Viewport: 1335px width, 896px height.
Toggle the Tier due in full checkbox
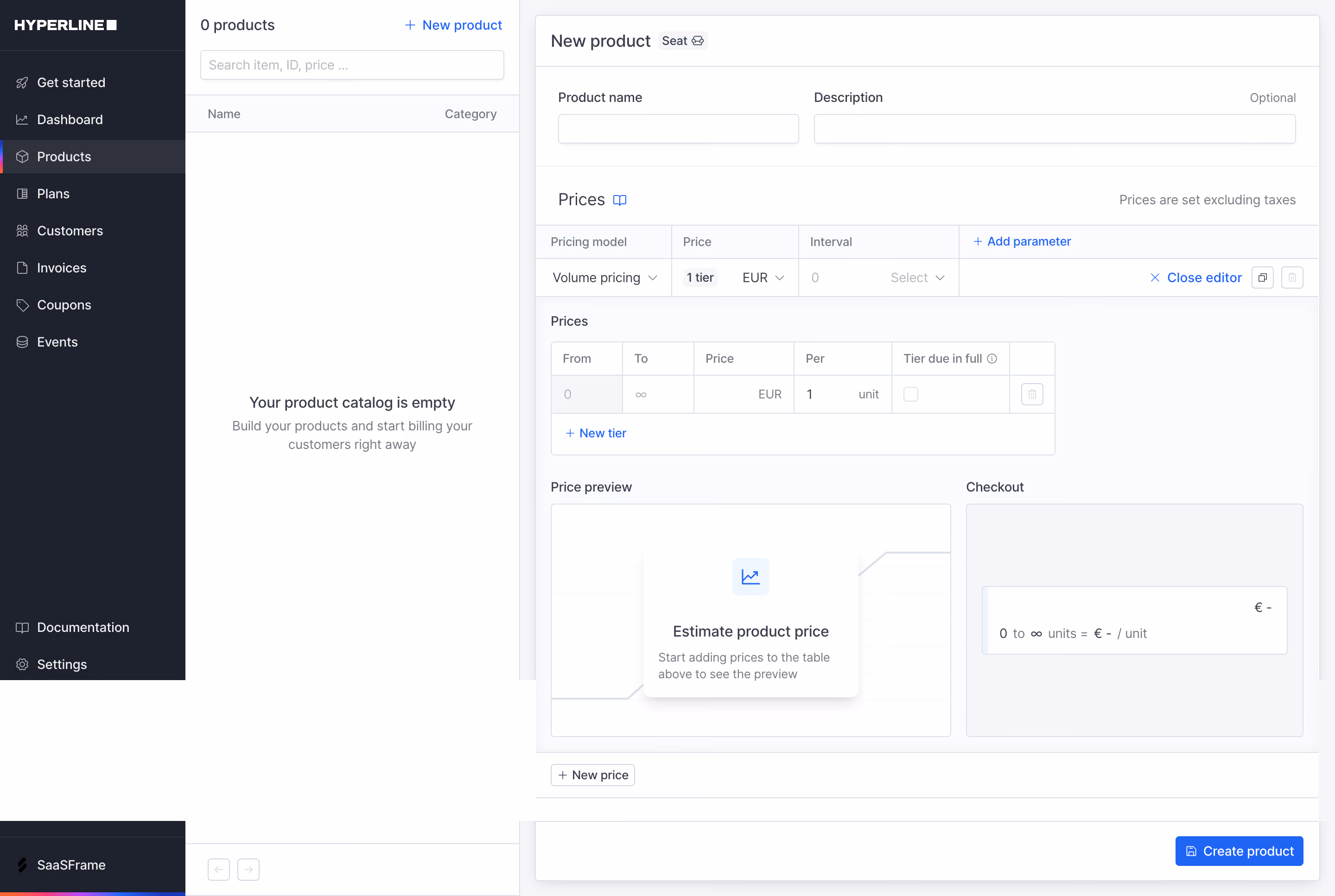pyautogui.click(x=911, y=394)
